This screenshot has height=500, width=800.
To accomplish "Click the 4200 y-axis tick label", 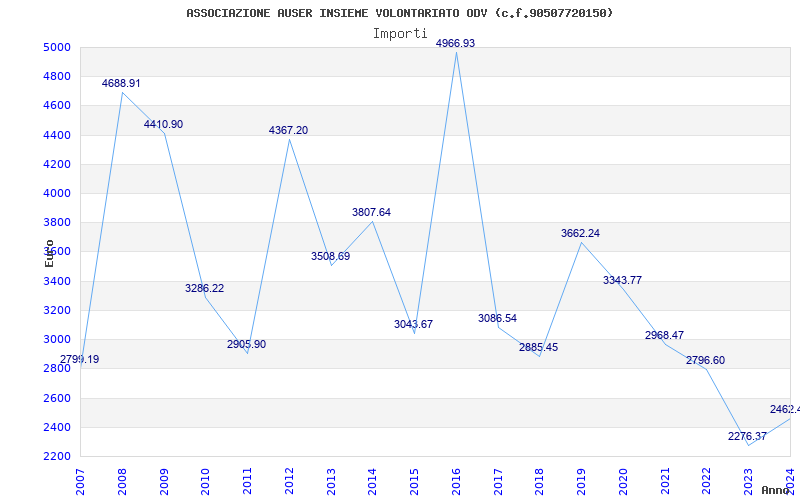I will [x=57, y=164].
